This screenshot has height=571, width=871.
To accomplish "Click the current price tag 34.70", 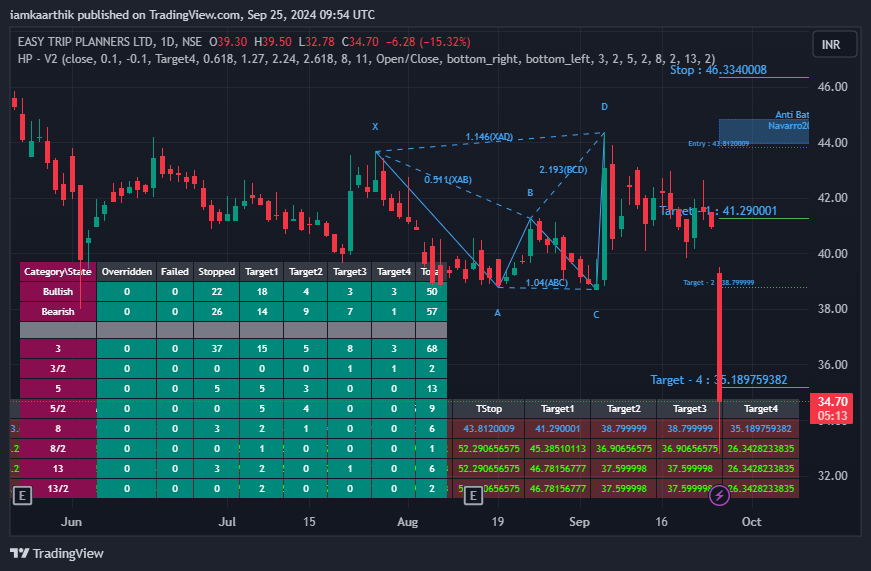I will 832,408.
